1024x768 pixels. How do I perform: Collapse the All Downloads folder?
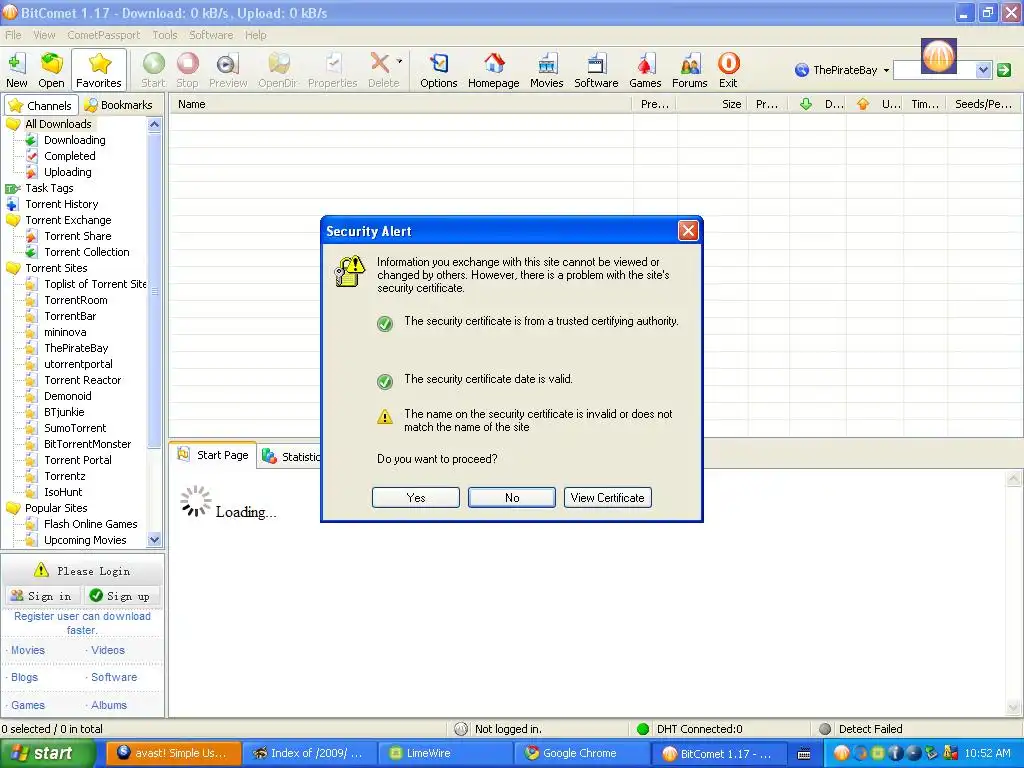(x=13, y=124)
